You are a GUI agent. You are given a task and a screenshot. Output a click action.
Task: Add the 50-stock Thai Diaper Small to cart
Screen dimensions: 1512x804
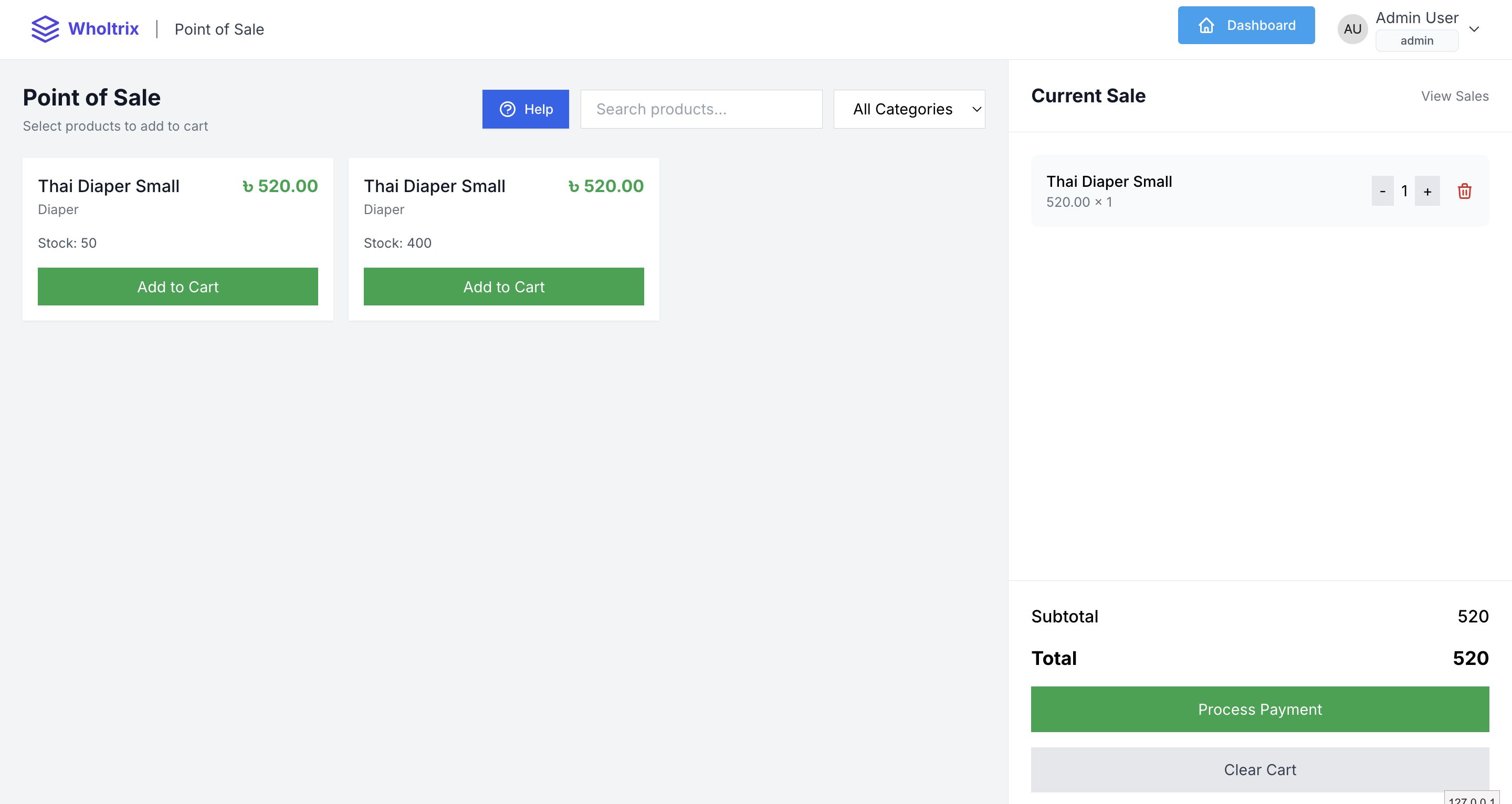tap(178, 287)
